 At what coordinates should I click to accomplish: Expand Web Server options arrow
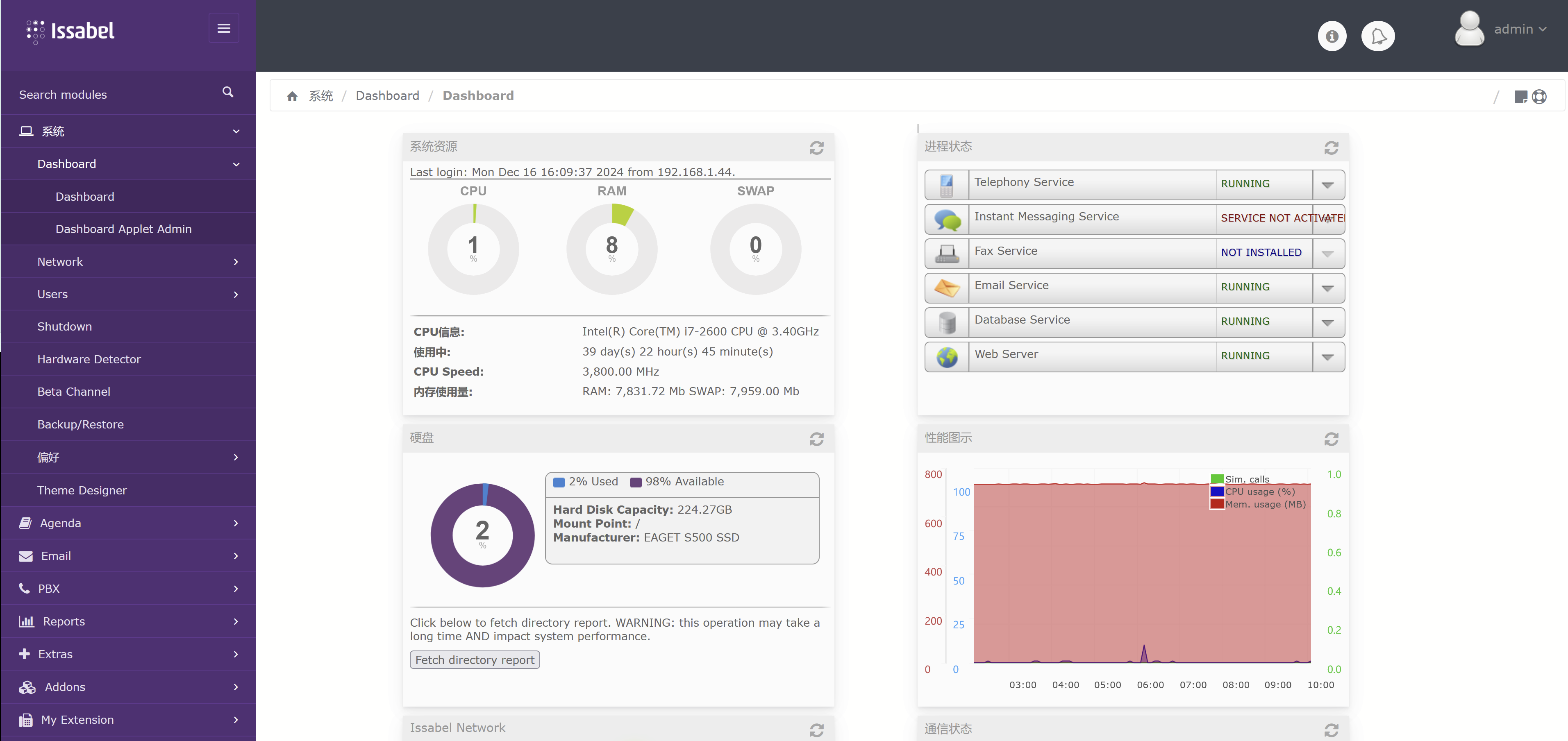1328,357
